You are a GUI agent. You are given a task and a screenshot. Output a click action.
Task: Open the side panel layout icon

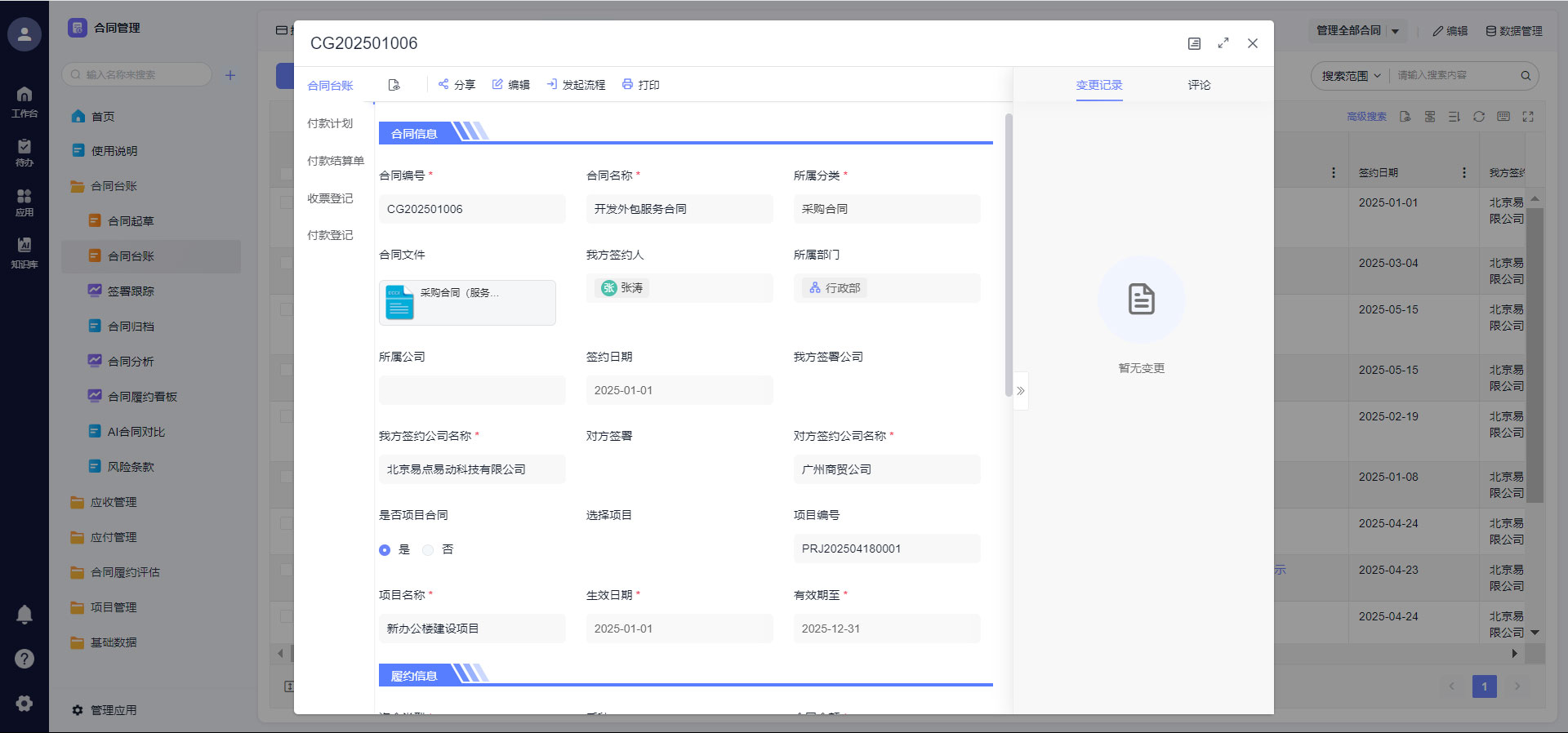(x=1194, y=43)
